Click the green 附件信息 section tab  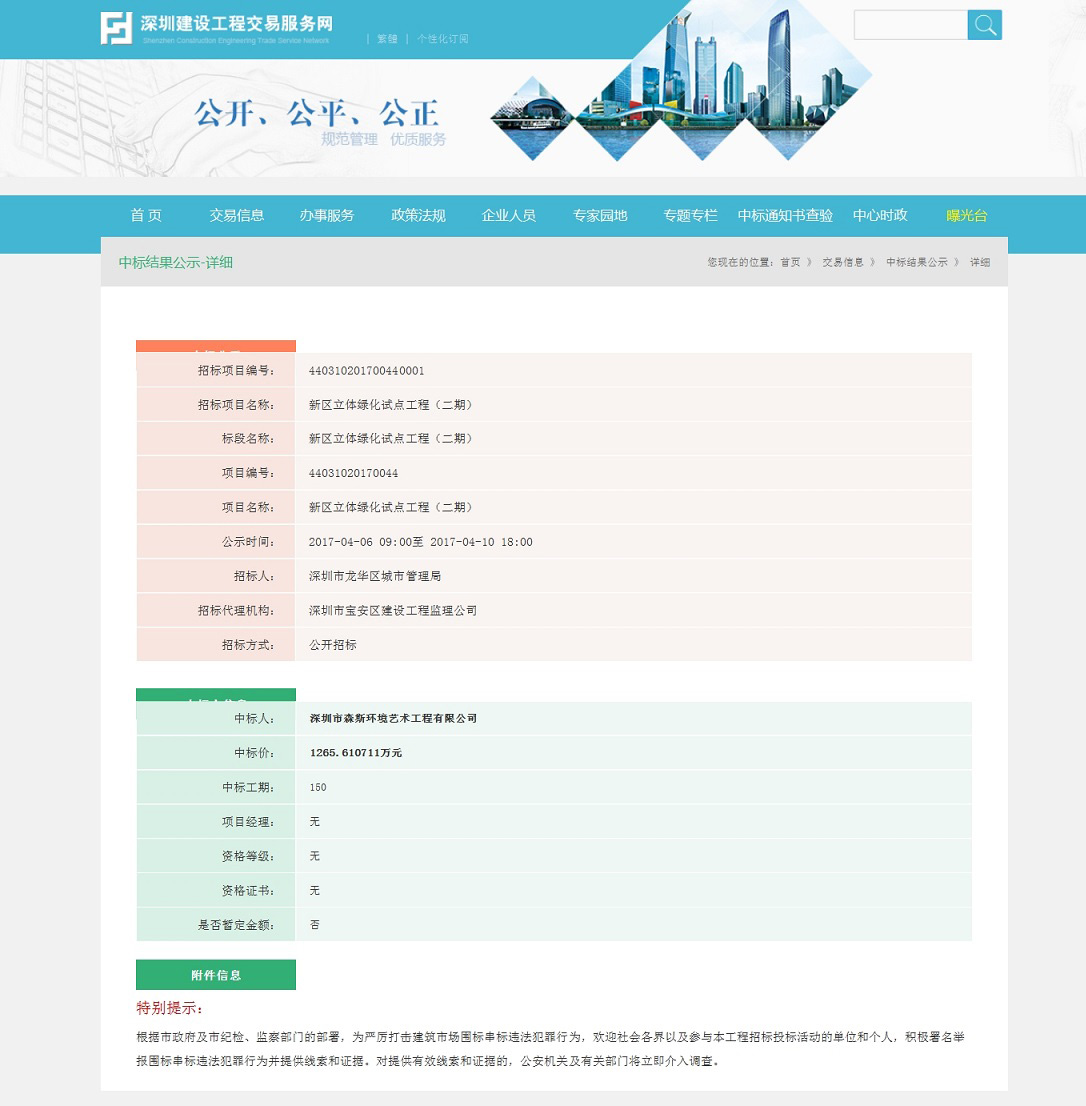[x=216, y=975]
